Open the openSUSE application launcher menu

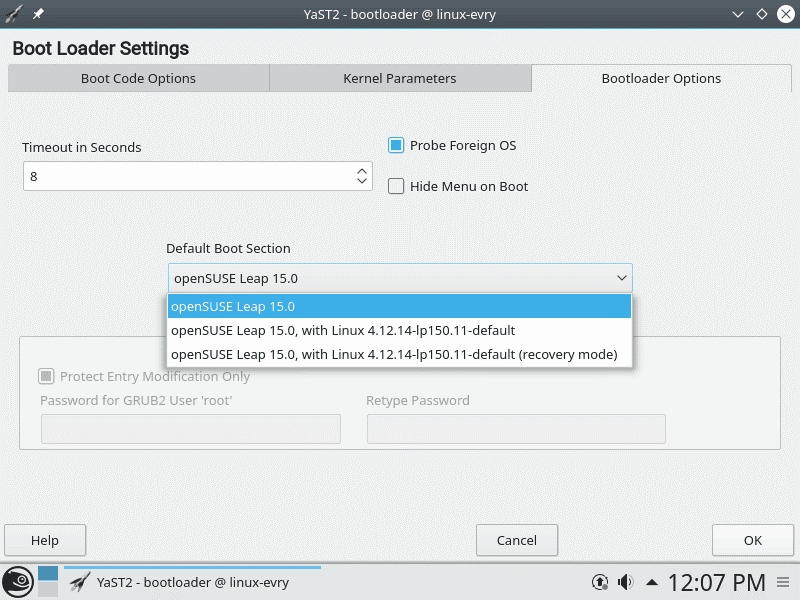point(17,581)
